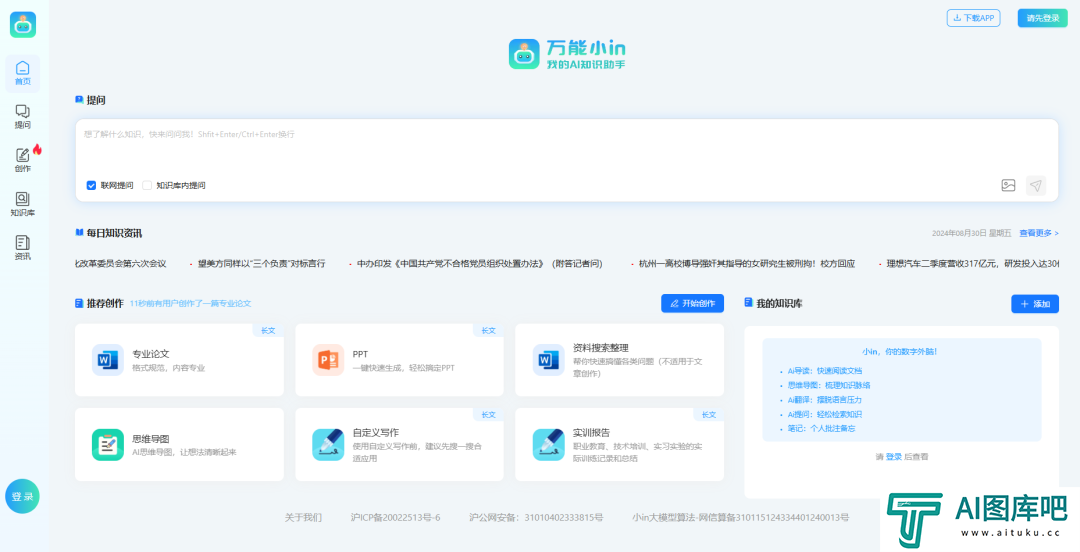1080x552 pixels.
Task: Open the 知识库 sidebar icon
Action: (x=22, y=204)
